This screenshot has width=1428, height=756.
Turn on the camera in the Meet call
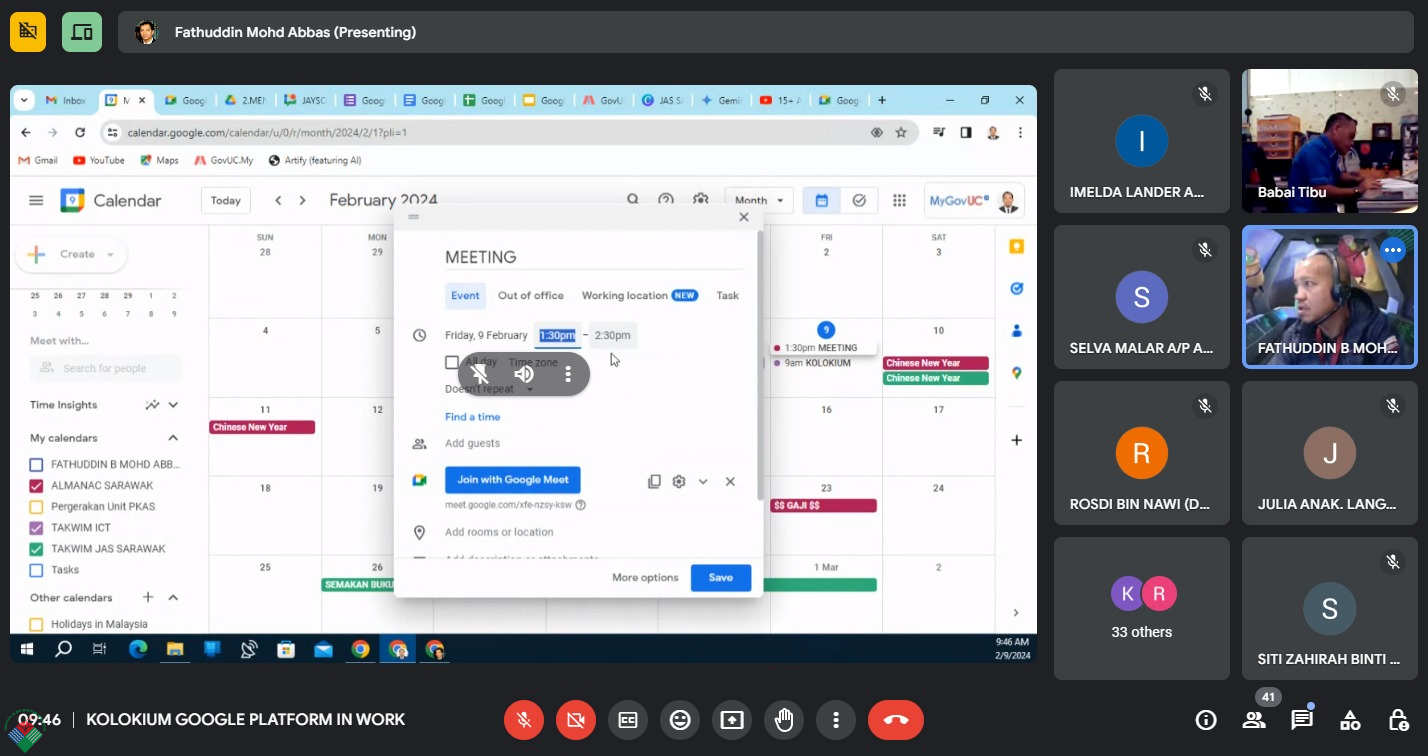coord(575,720)
